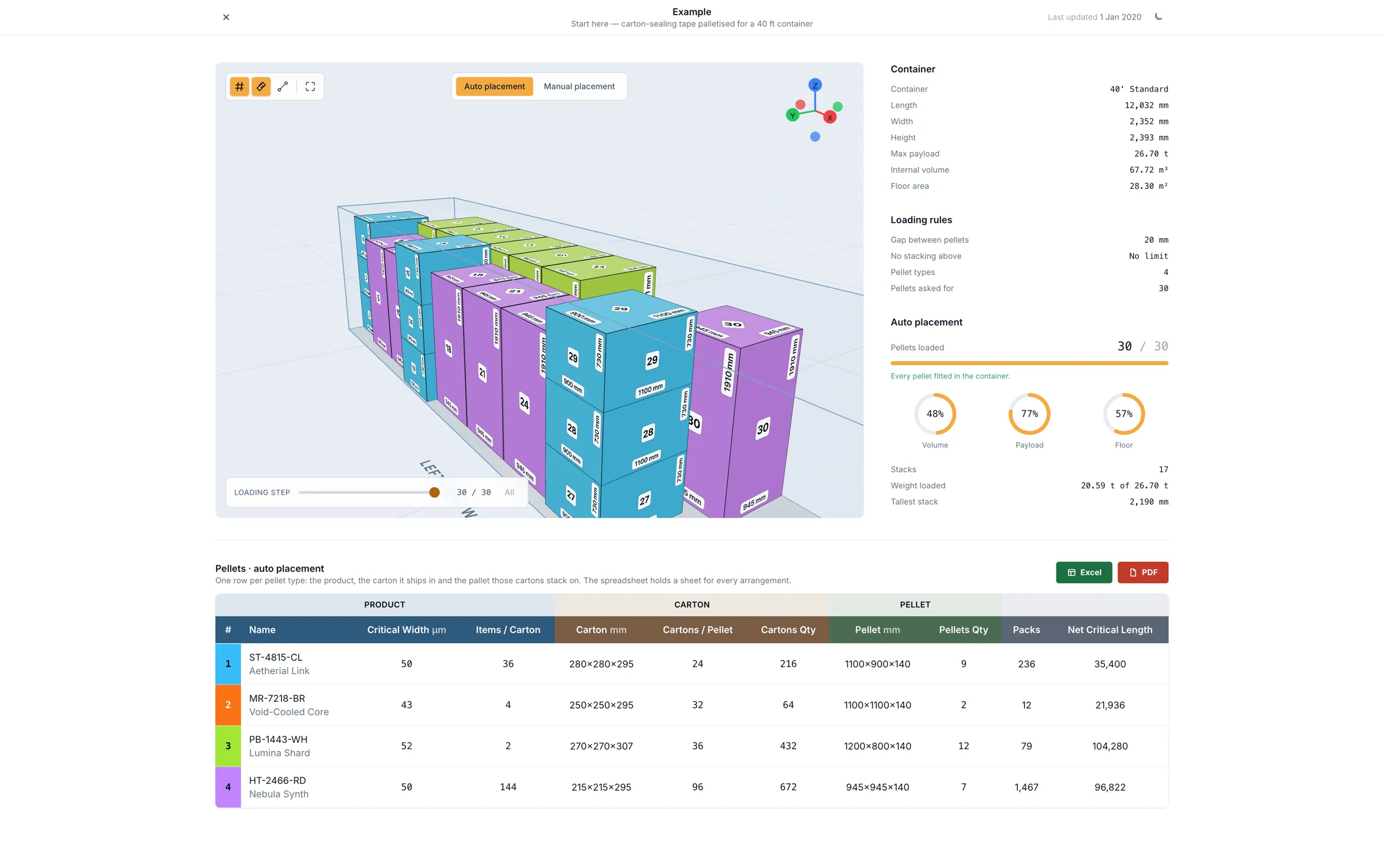The height and width of the screenshot is (868, 1384).
Task: Click the Floor 57% gauge
Action: 1124,414
